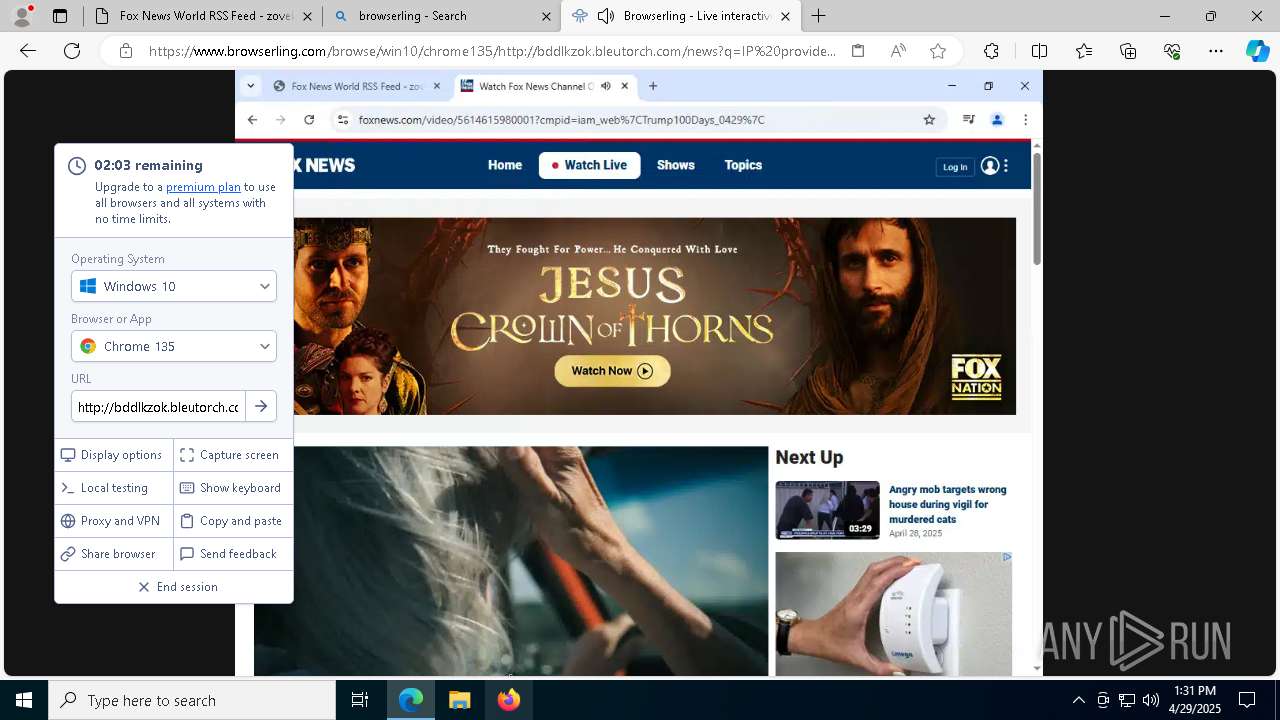1280x720 pixels.
Task: Open Fox News Topics menu
Action: [743, 165]
